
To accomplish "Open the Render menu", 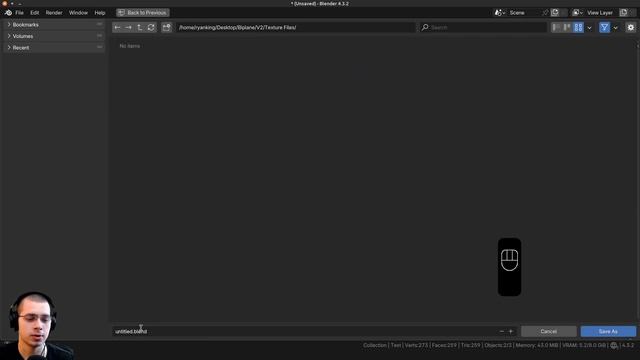I will pyautogui.click(x=54, y=13).
